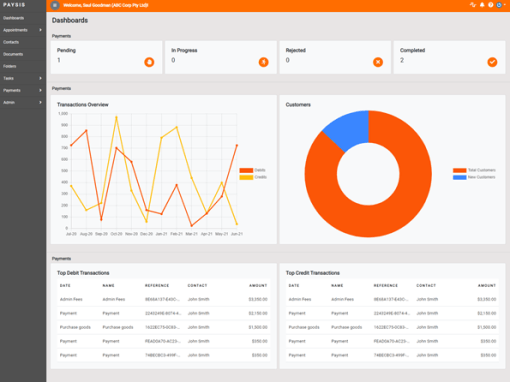Open the help question-mark icon

[491, 5]
